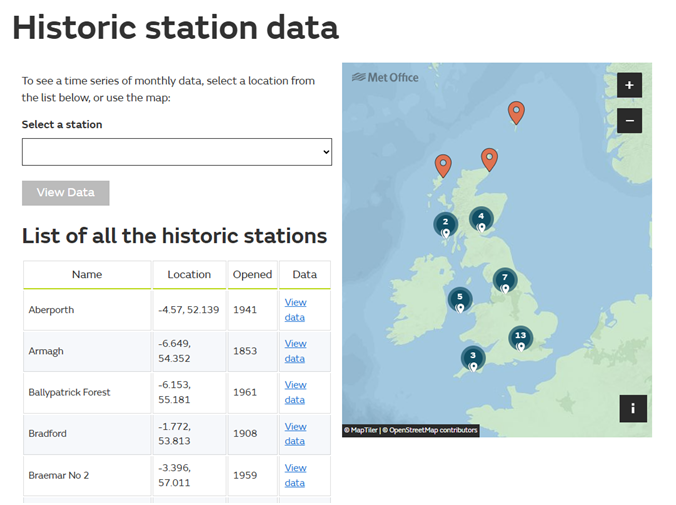676x505 pixels.
Task: Expand the cluster of 7 stations
Action: pyautogui.click(x=505, y=278)
